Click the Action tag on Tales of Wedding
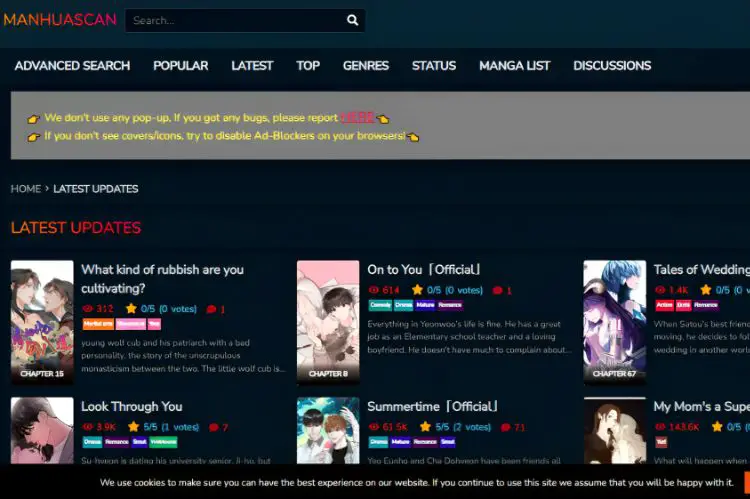This screenshot has height=499, width=750. 664,305
